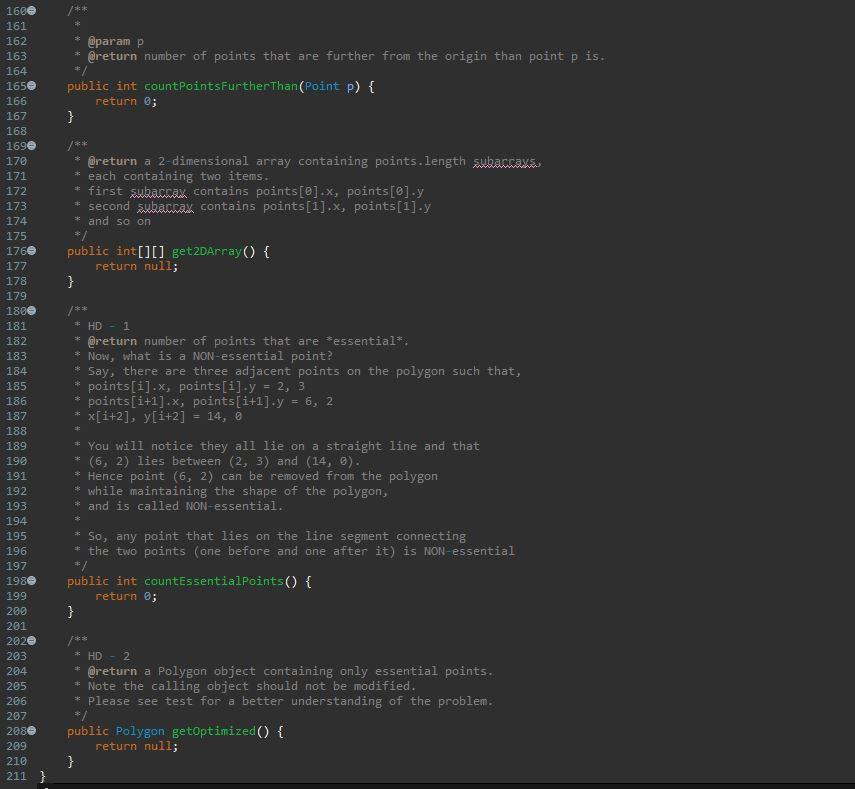Collapse the fold marker beside get2DArray
855x789 pixels.
[x=31, y=251]
